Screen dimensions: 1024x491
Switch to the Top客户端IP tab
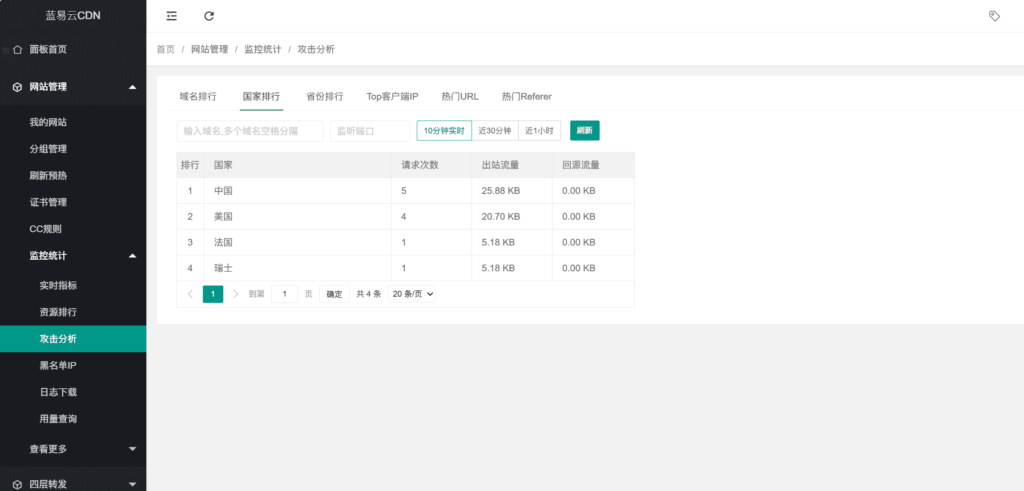[x=392, y=97]
